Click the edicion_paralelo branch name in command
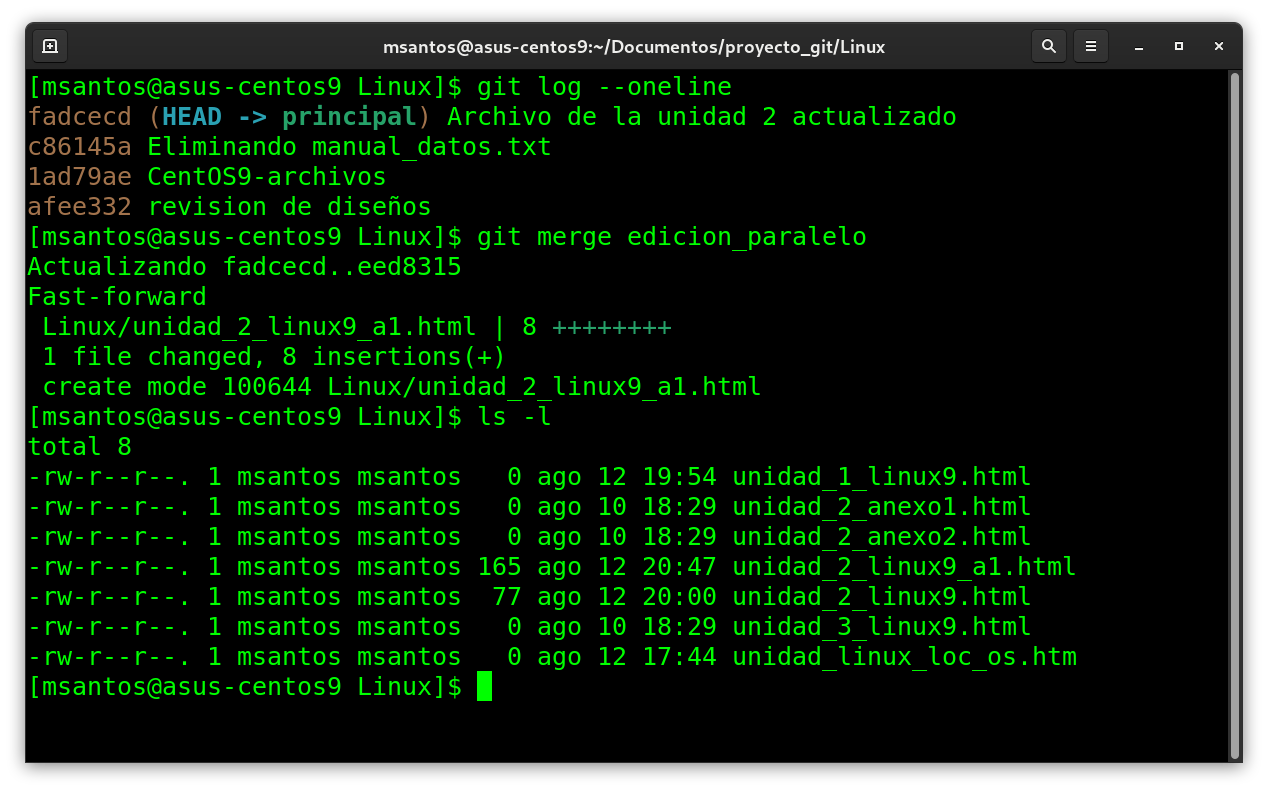1268x791 pixels. (746, 237)
